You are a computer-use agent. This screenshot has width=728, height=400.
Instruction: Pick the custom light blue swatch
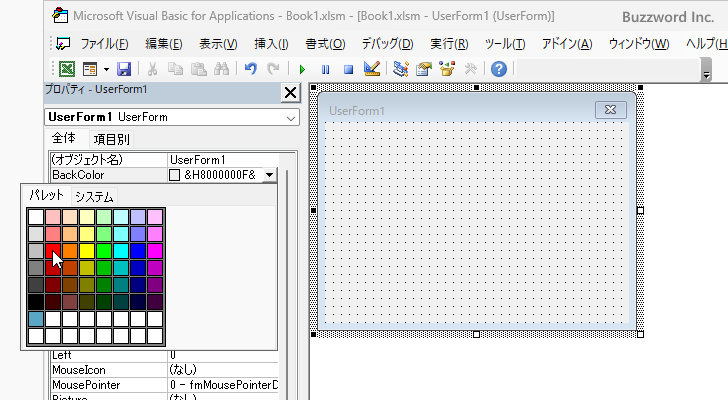[36, 319]
